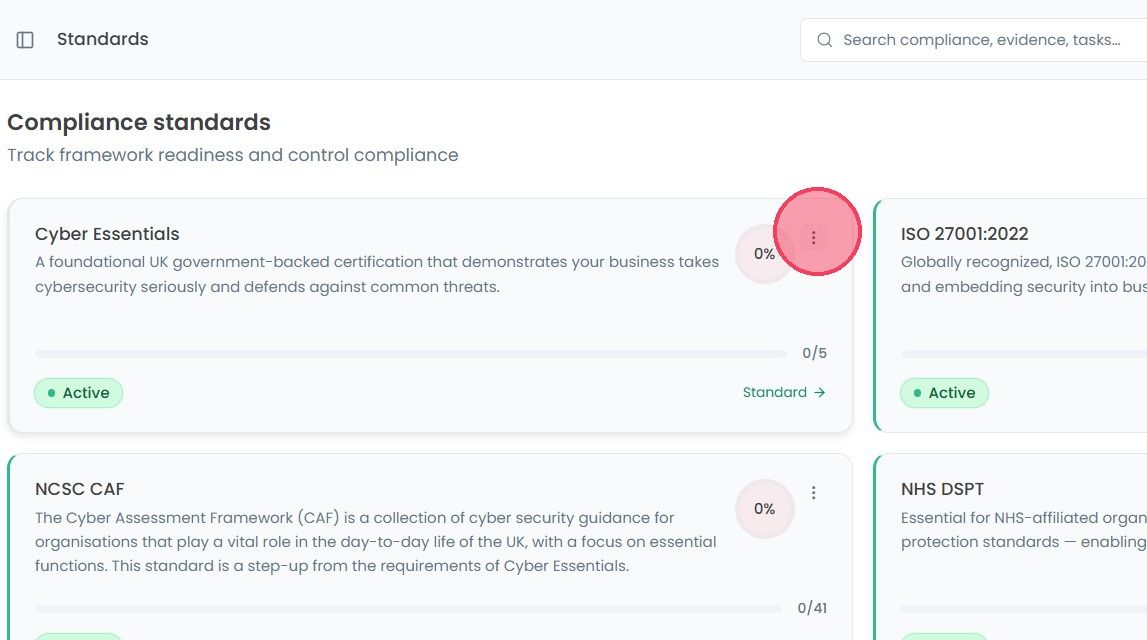
Task: Click the Cyber Essentials progress bar
Action: point(410,354)
